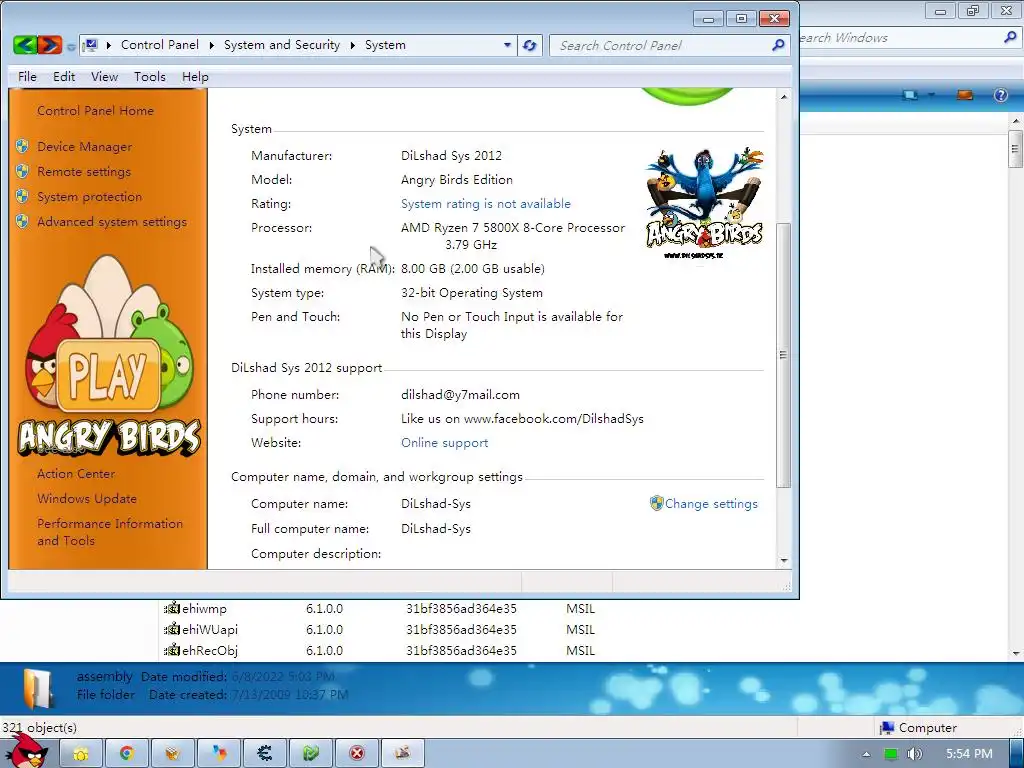The height and width of the screenshot is (768, 1024).
Task: Open Advanced system settings
Action: (x=112, y=222)
